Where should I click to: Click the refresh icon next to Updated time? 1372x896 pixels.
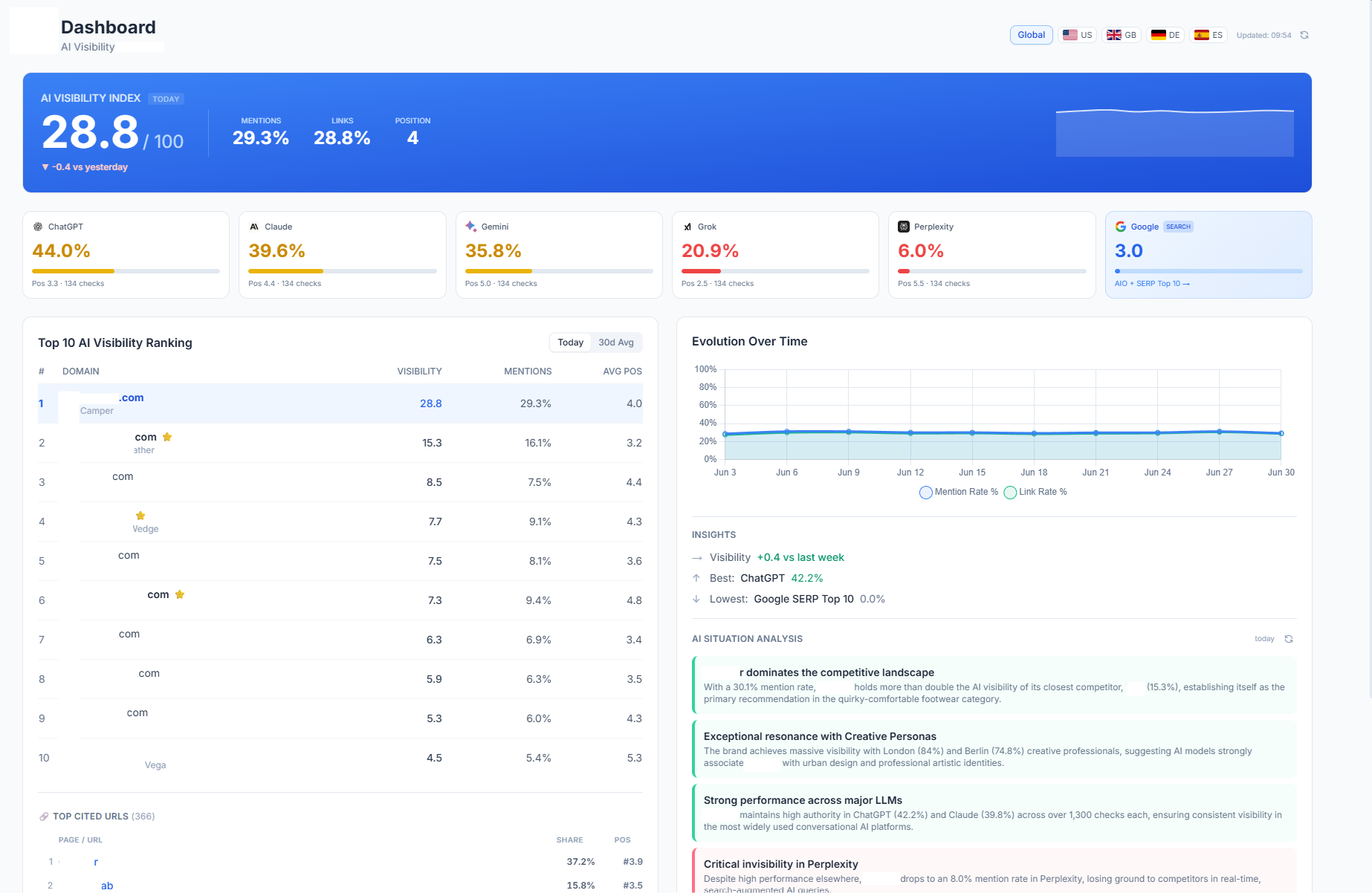[1304, 35]
